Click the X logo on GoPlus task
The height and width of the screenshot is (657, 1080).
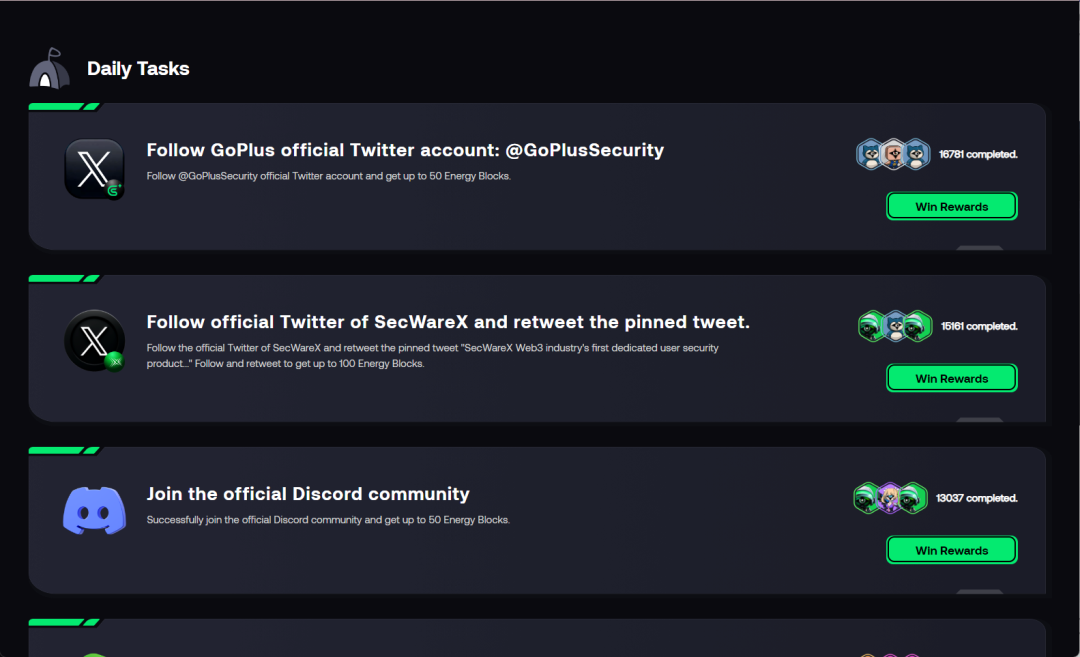(x=94, y=168)
